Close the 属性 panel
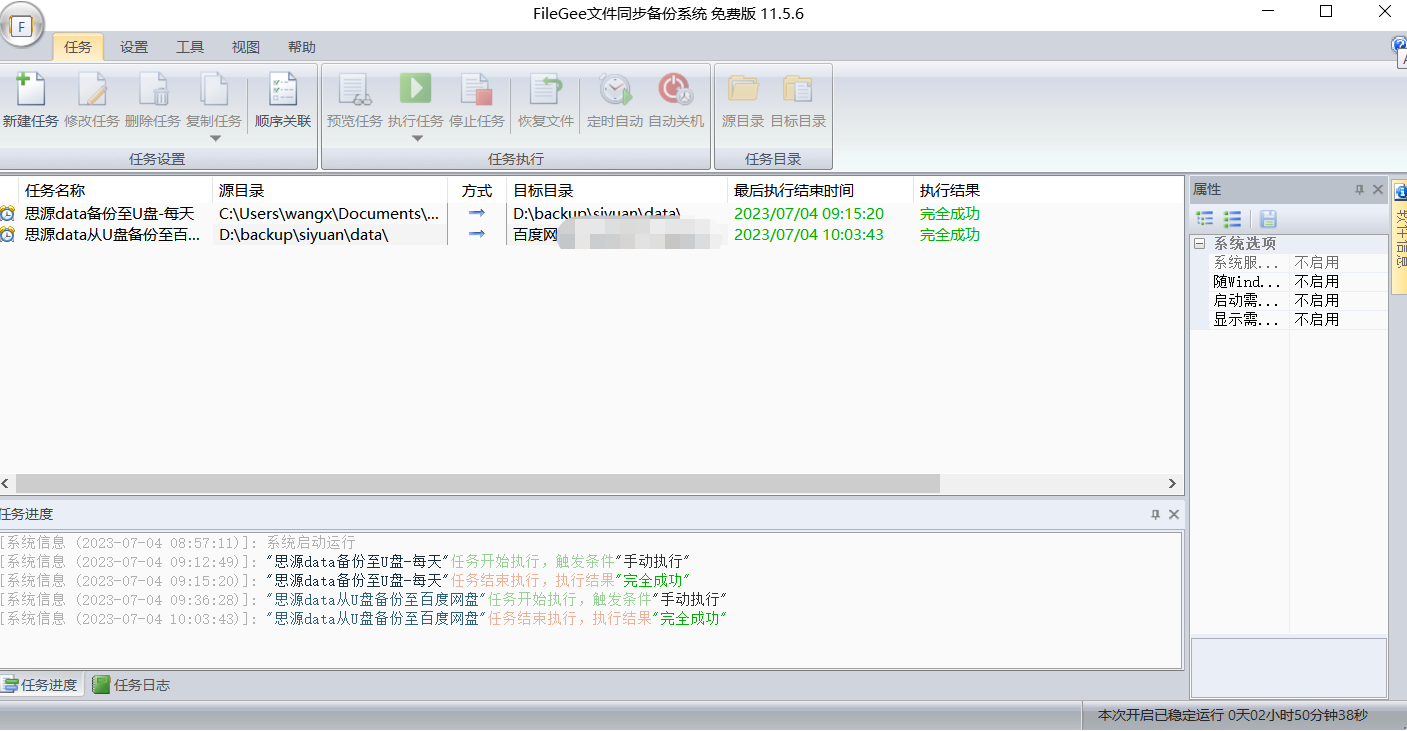The height and width of the screenshot is (731, 1407). 1377,190
